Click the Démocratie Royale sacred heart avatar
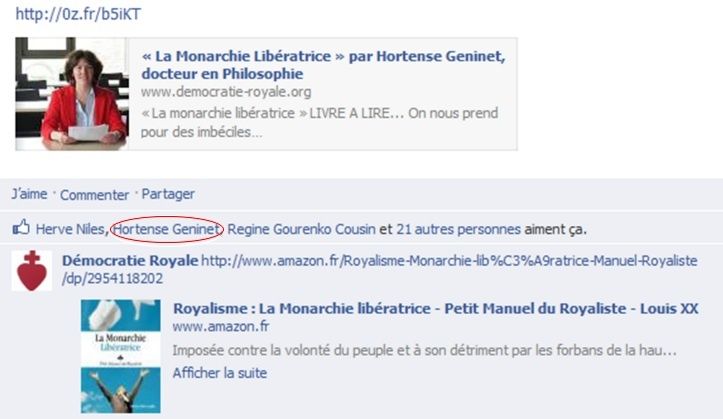 [32, 271]
